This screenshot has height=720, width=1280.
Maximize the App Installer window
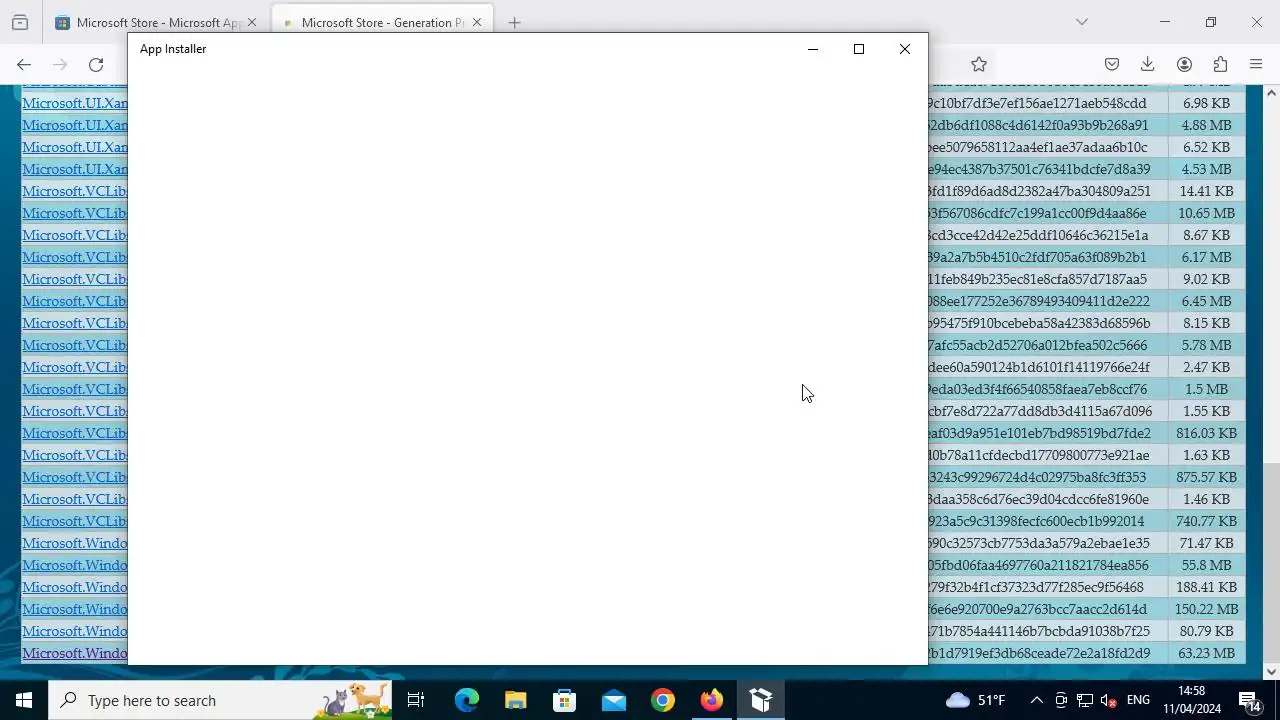click(859, 49)
